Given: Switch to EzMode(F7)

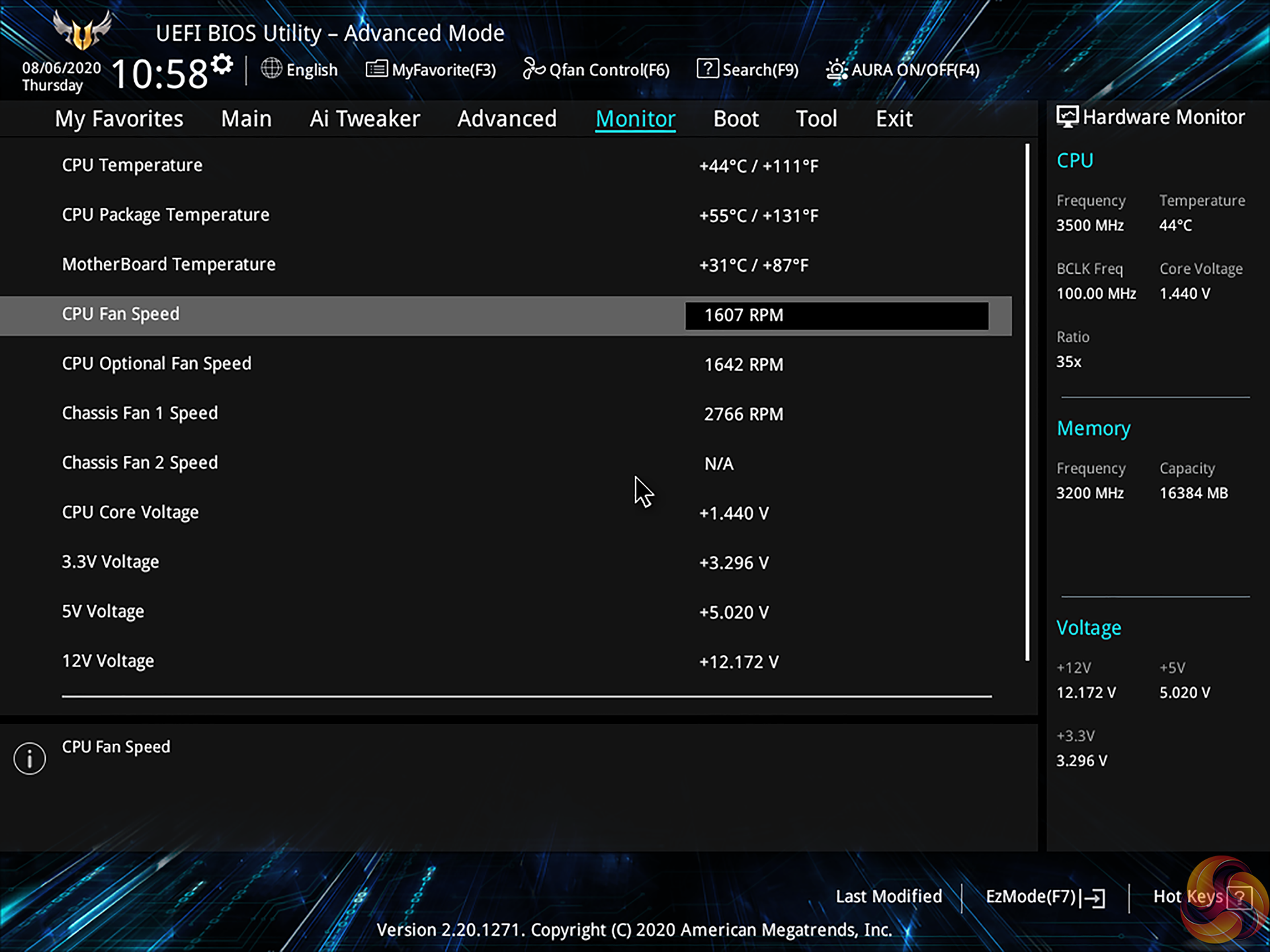Looking at the screenshot, I should pyautogui.click(x=1044, y=897).
